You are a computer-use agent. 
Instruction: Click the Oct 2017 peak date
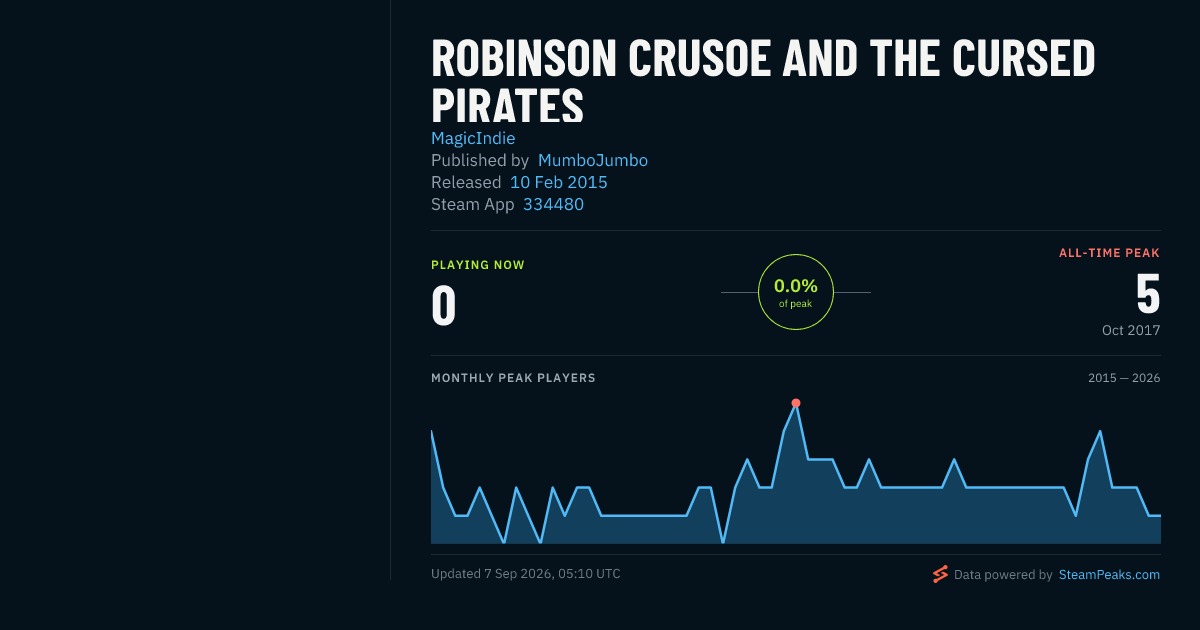tap(1131, 330)
